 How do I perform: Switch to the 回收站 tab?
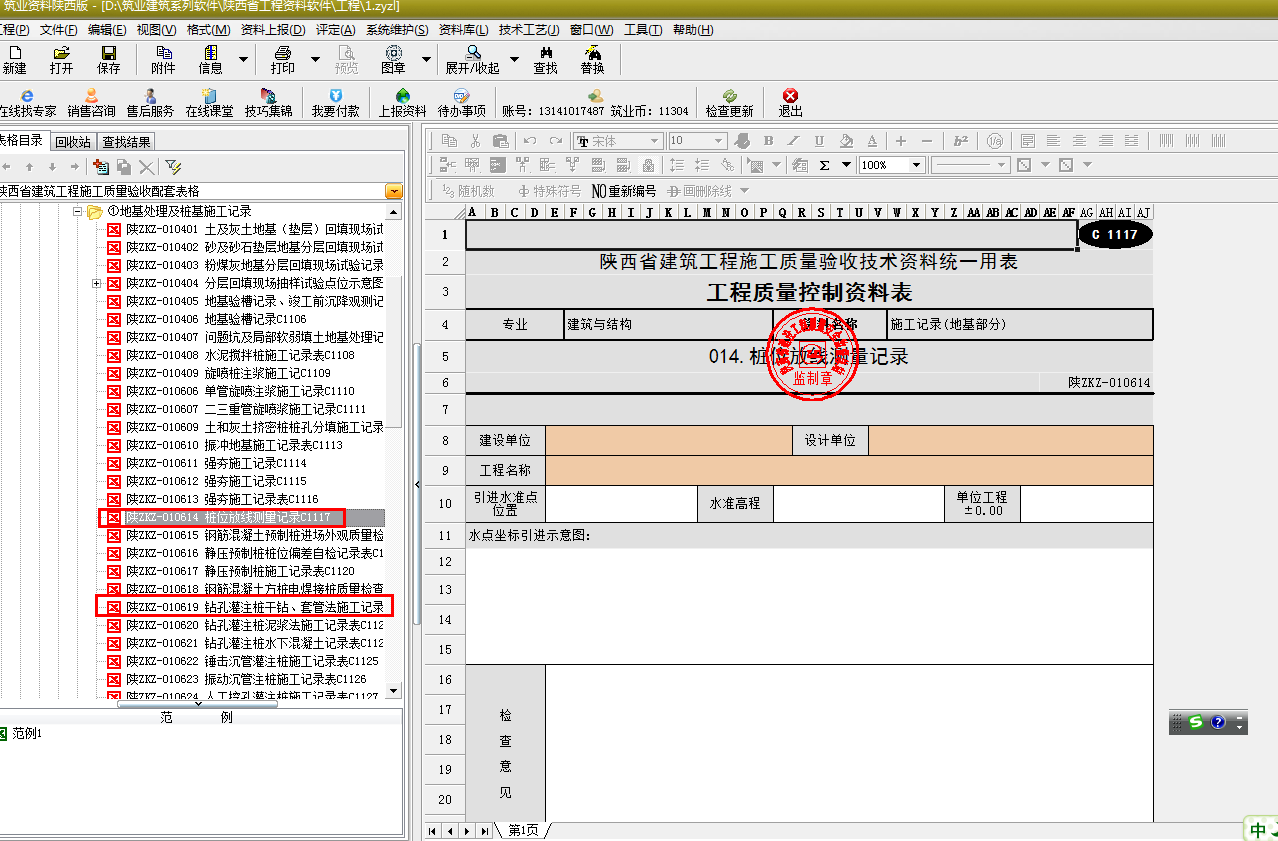tap(73, 142)
